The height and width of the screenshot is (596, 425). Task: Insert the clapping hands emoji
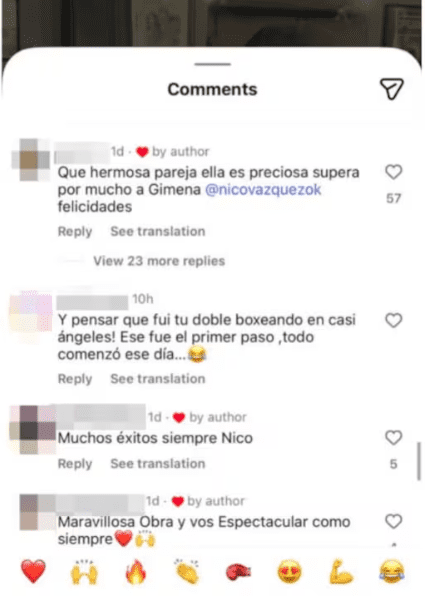click(x=187, y=571)
